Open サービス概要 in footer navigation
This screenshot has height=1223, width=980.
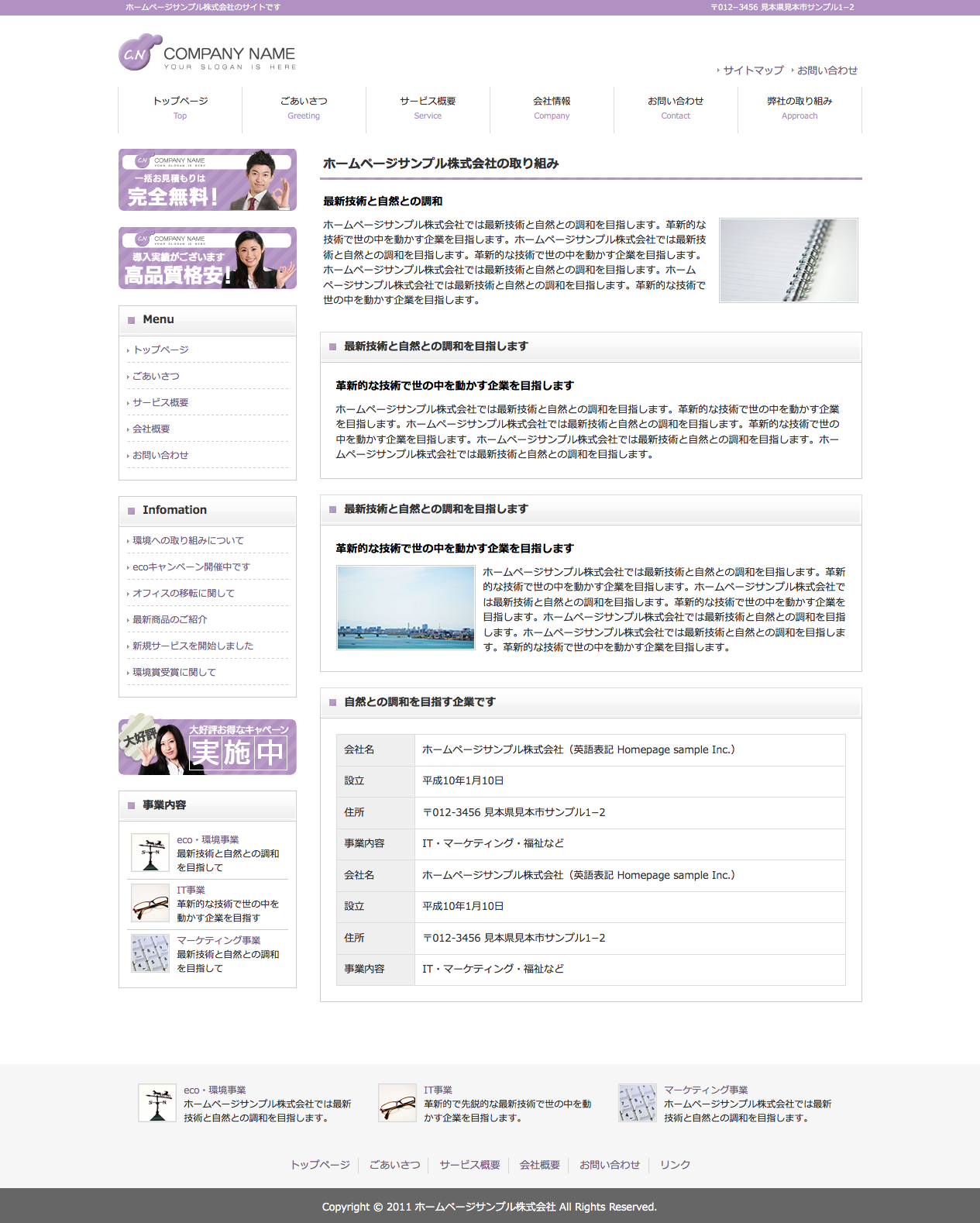(x=469, y=1165)
